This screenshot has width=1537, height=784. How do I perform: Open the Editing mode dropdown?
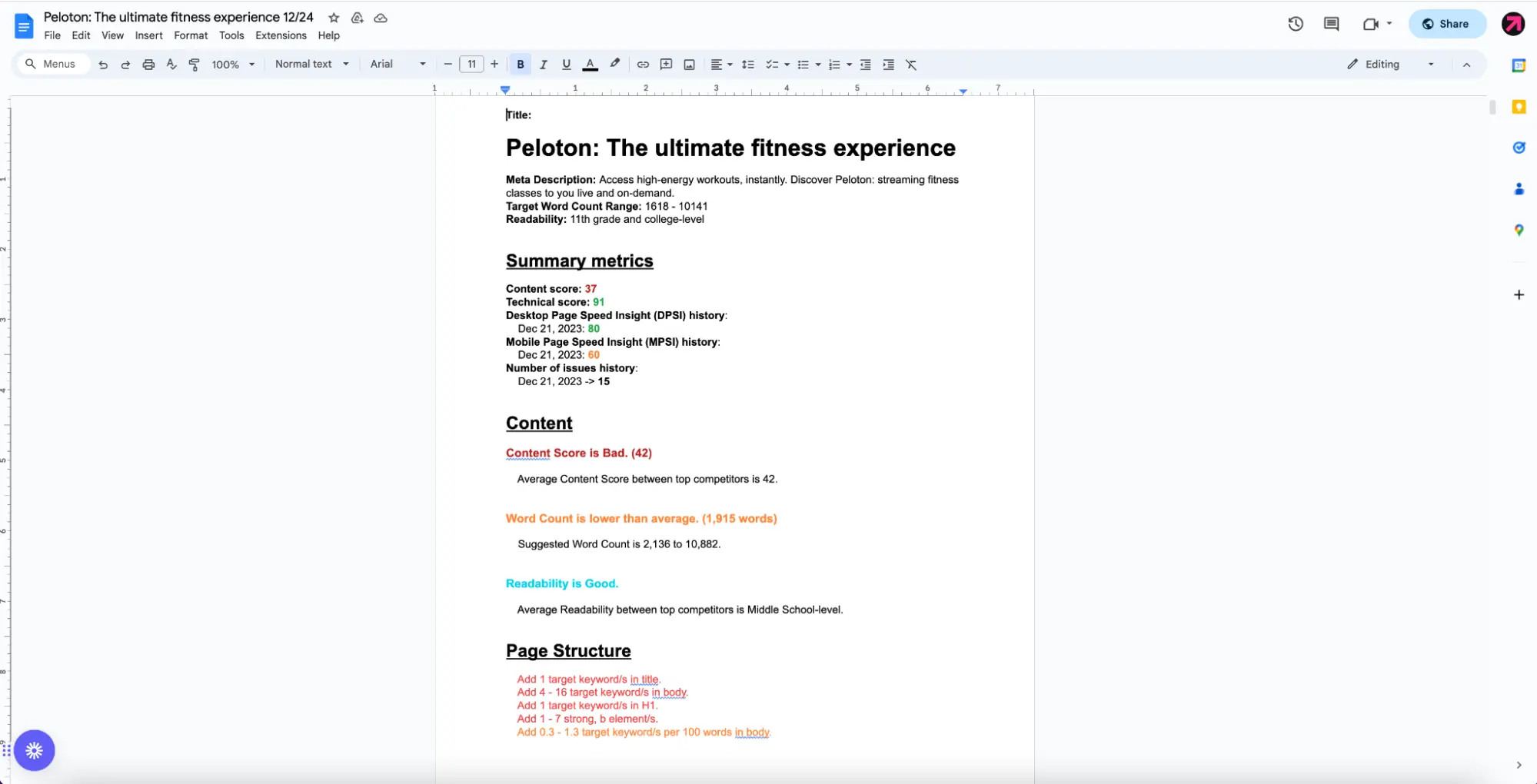click(x=1390, y=65)
